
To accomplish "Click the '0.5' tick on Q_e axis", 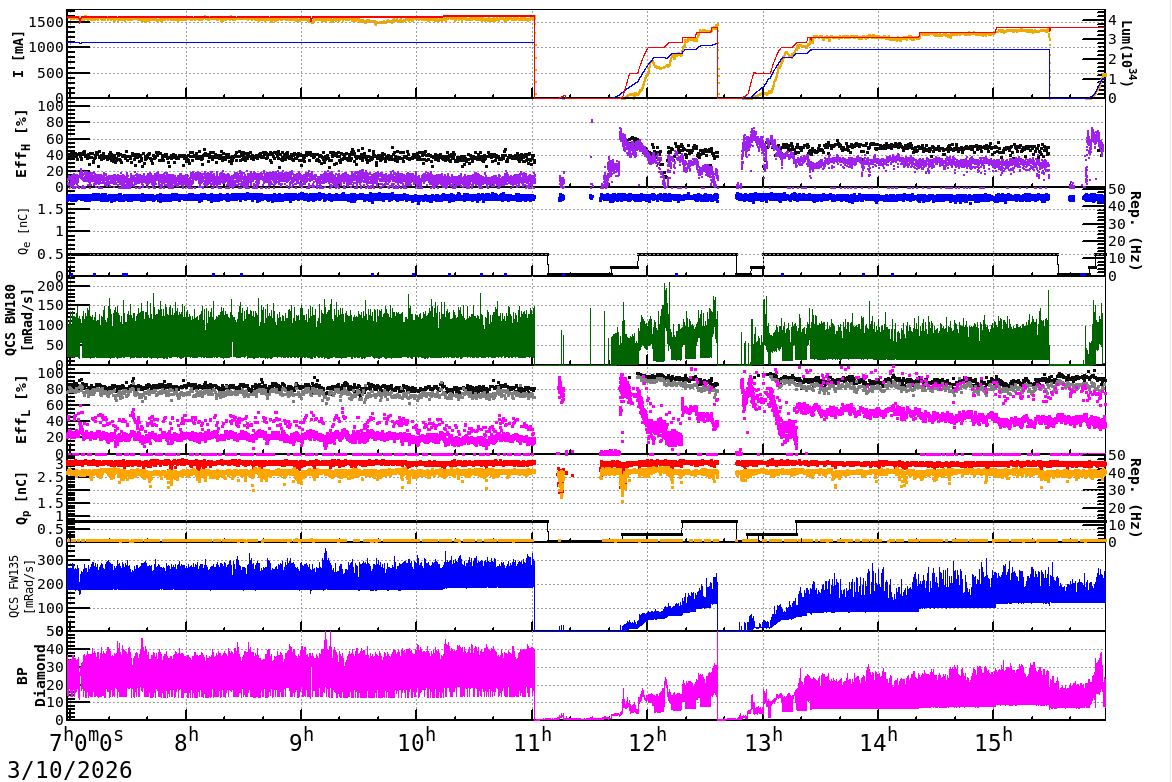I will [51, 254].
